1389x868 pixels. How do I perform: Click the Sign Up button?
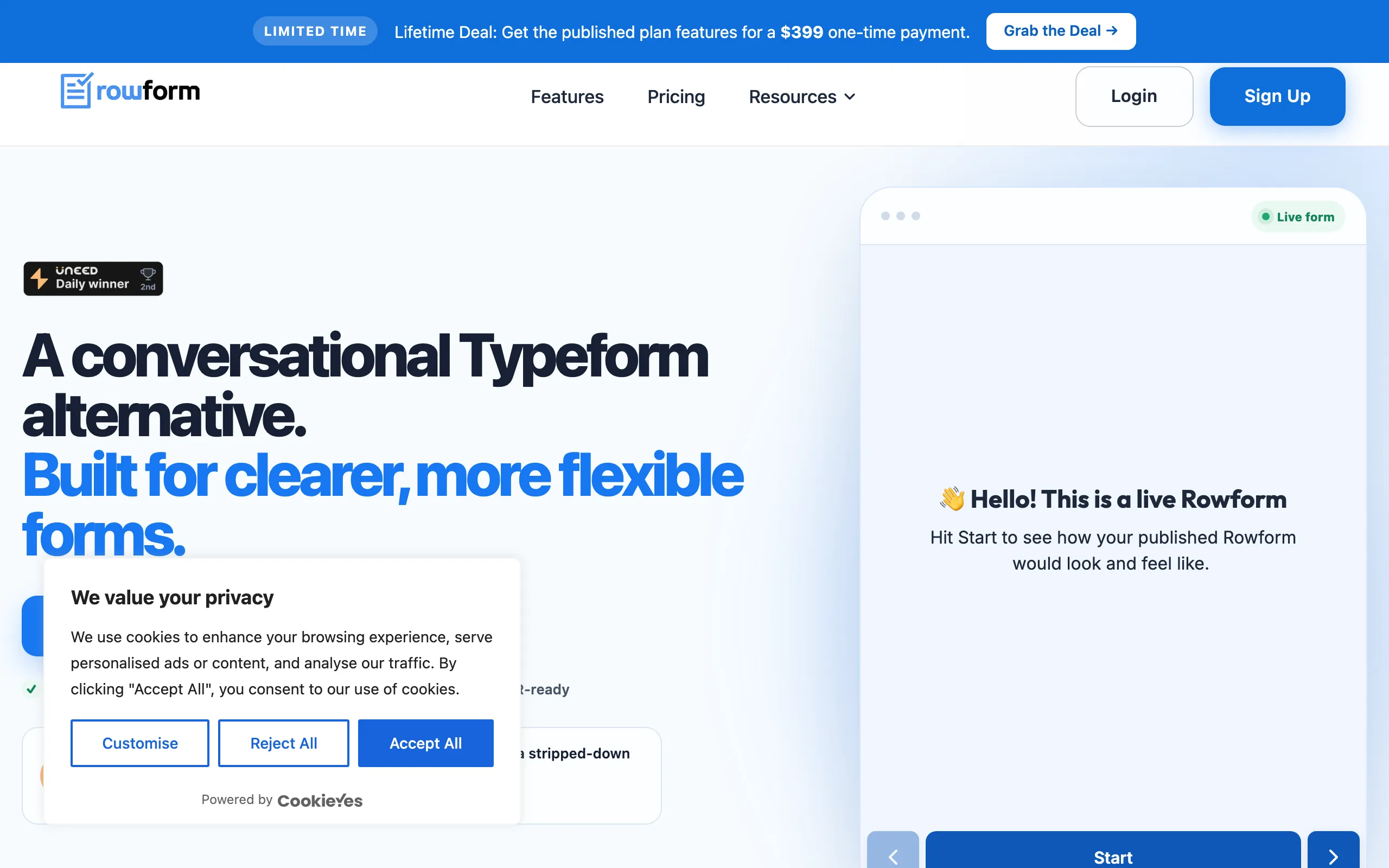click(1277, 96)
